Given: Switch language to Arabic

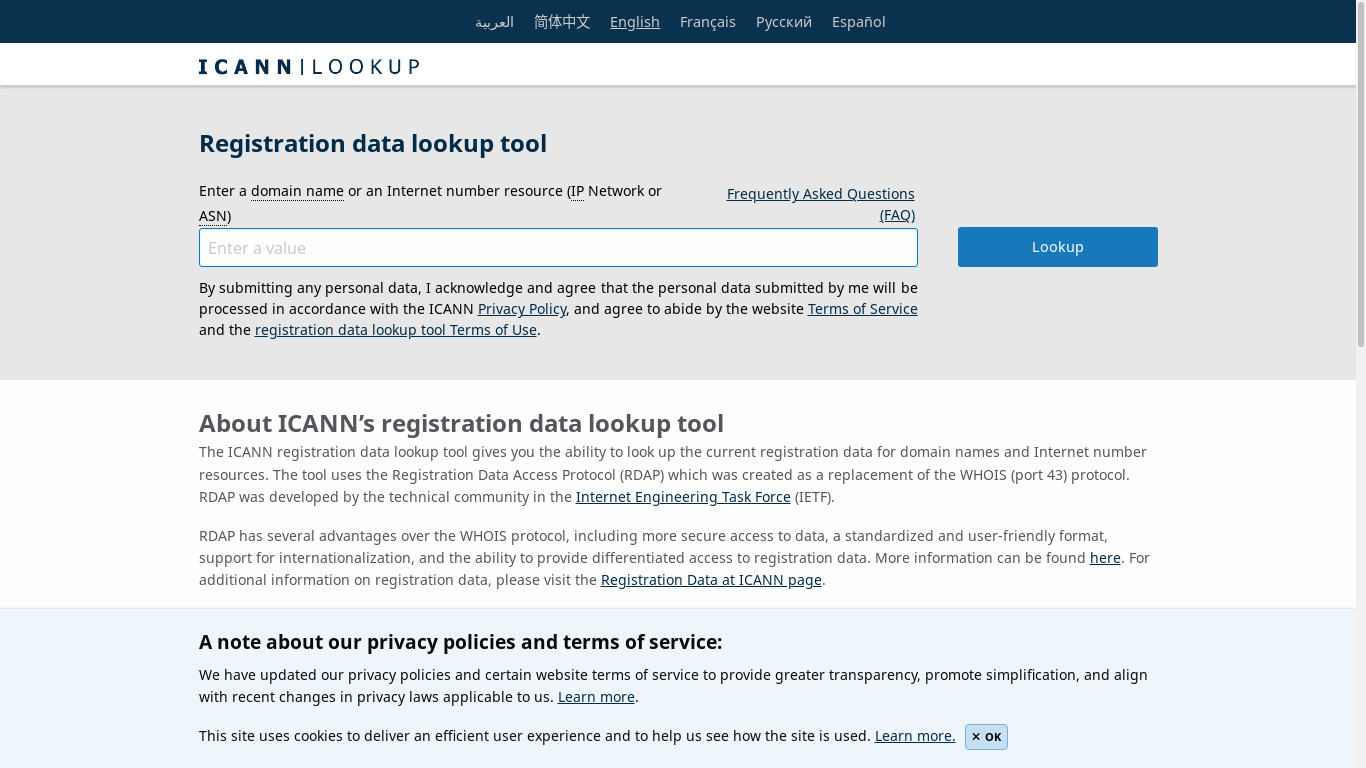Looking at the screenshot, I should click(x=494, y=22).
